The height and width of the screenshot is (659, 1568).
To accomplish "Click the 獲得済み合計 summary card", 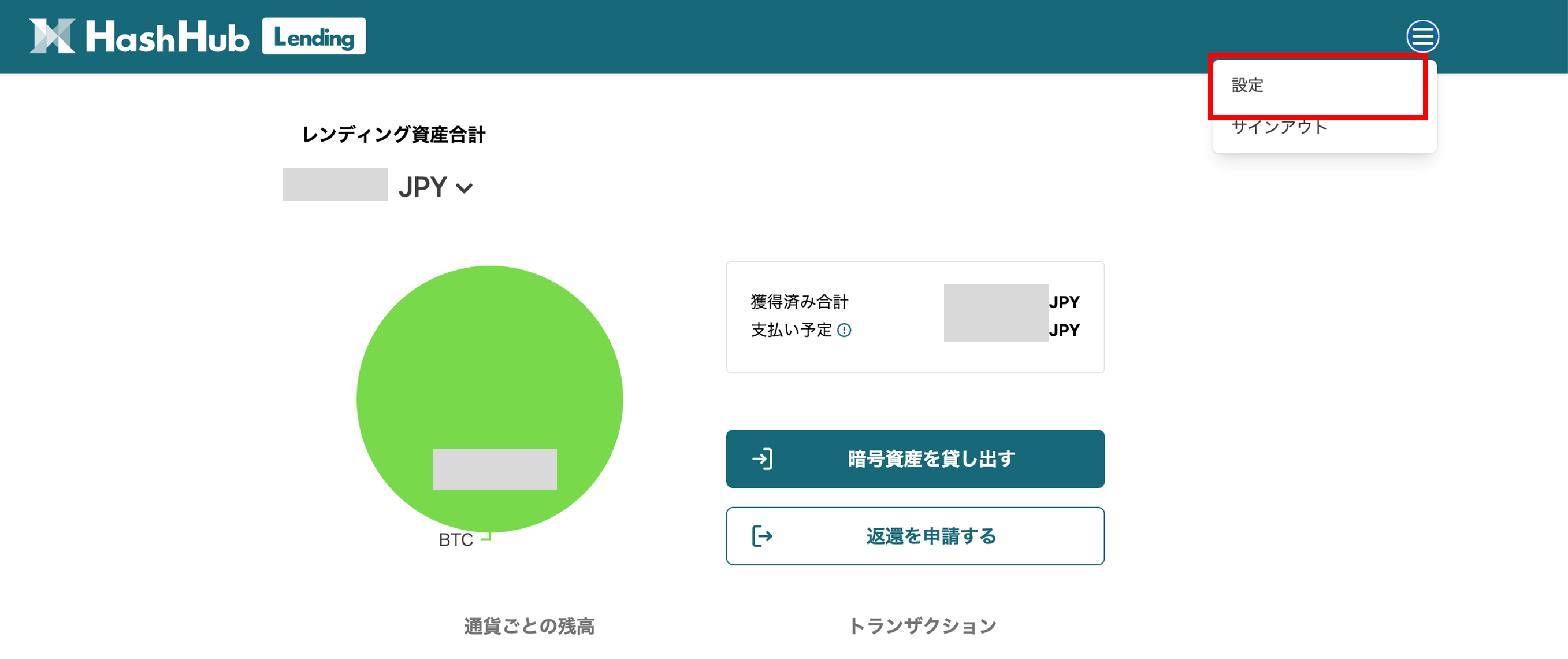I will 915,317.
